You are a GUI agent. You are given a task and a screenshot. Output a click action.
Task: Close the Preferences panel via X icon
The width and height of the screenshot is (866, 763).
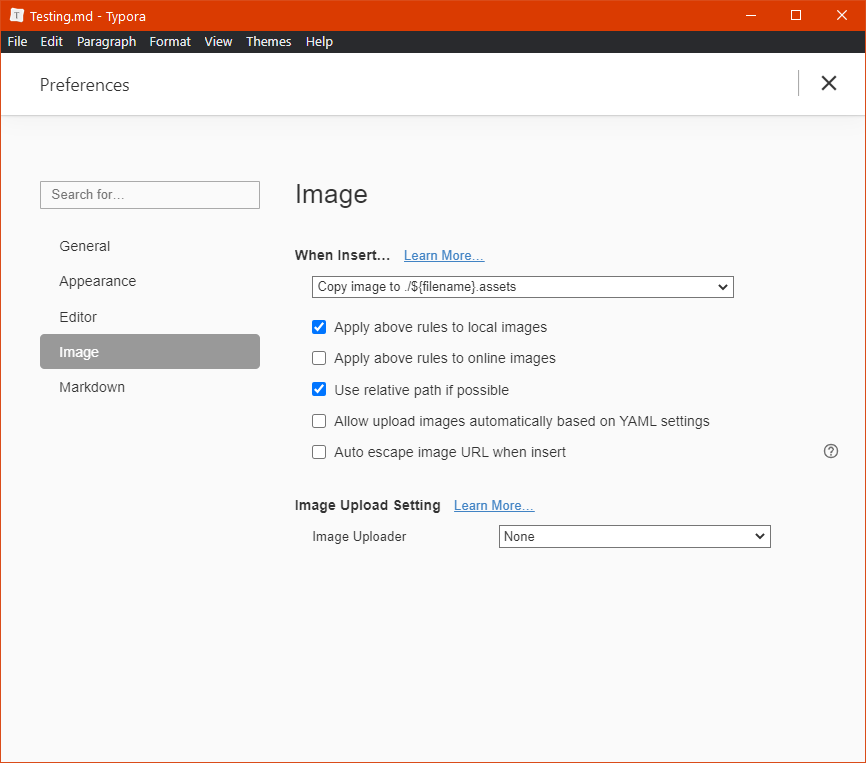pyautogui.click(x=829, y=83)
